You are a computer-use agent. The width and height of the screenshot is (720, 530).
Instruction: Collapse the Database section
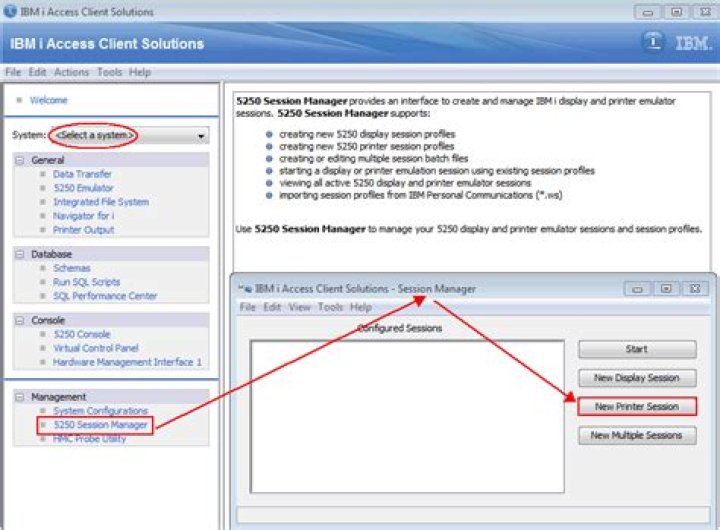(20, 254)
